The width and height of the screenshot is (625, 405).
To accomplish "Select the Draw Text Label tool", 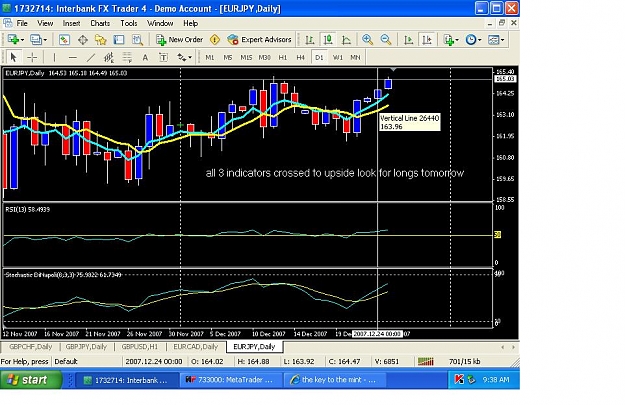I will pyautogui.click(x=163, y=57).
